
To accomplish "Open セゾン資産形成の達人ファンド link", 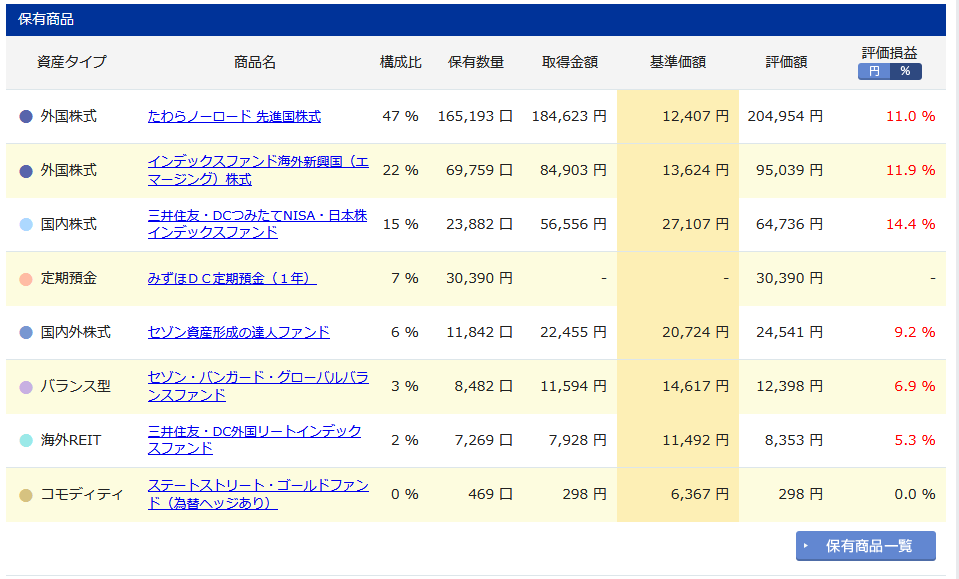I will point(239,332).
